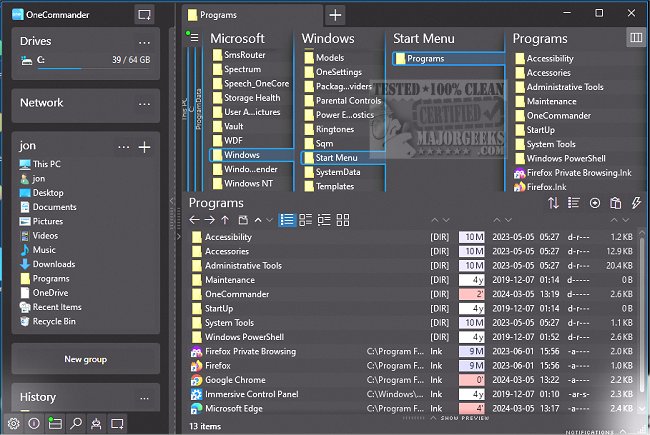Viewport: 650px width, 435px height.
Task: Add a favorite to the jon group
Action: coord(144,147)
